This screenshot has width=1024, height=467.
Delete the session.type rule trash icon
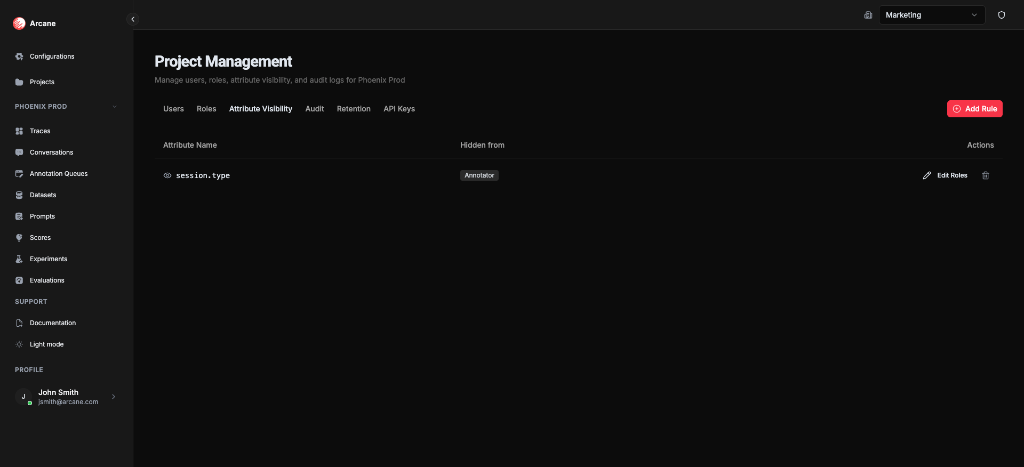click(985, 176)
